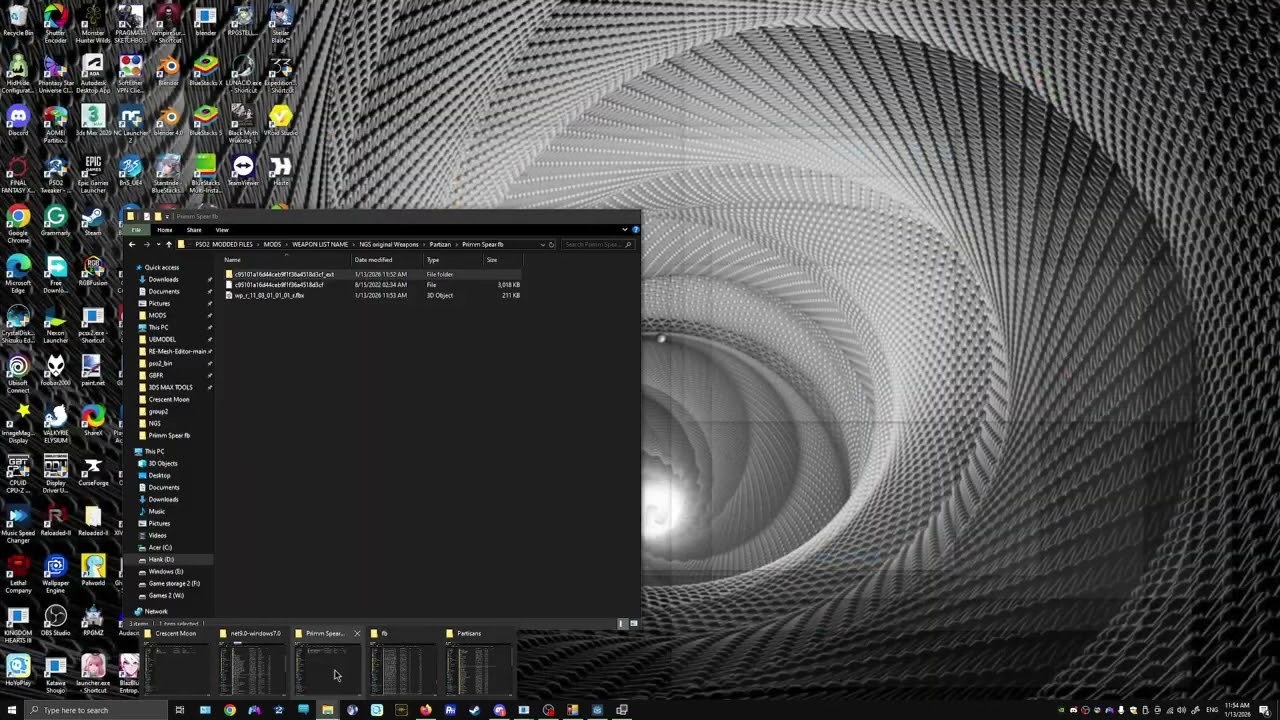
Task: Open BlueStacks X desktop shortcut
Action: pos(206,71)
